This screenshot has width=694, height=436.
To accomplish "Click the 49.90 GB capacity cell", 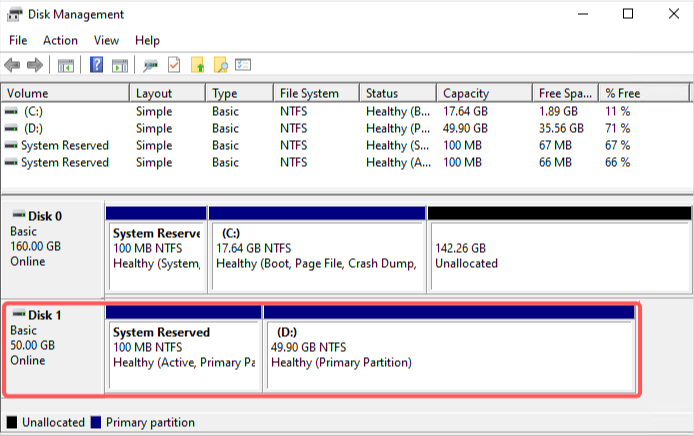I will coord(465,128).
